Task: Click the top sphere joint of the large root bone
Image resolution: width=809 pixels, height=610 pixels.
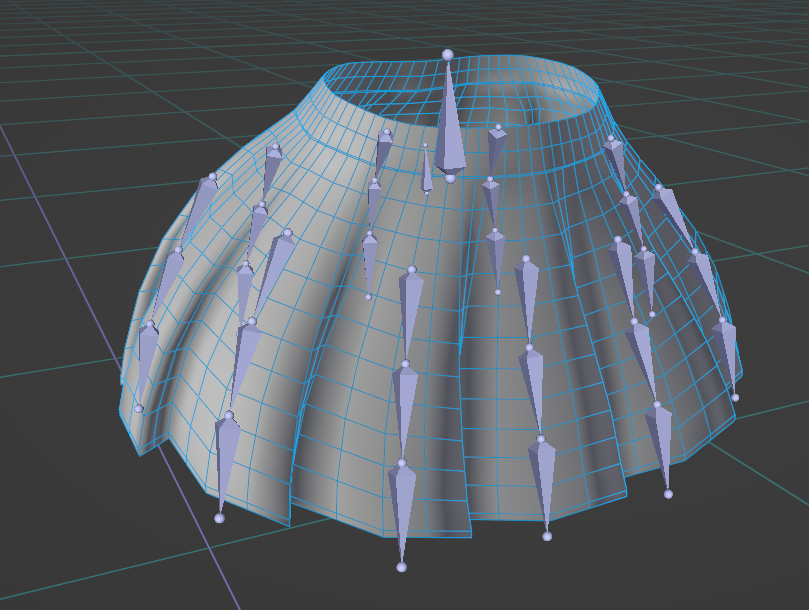Action: pos(448,54)
